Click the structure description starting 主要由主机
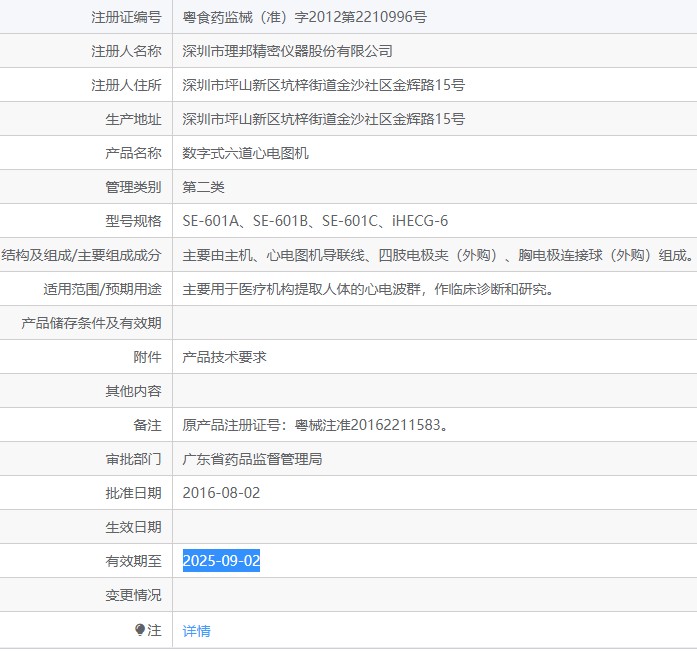This screenshot has height=654, width=697. coord(438,255)
